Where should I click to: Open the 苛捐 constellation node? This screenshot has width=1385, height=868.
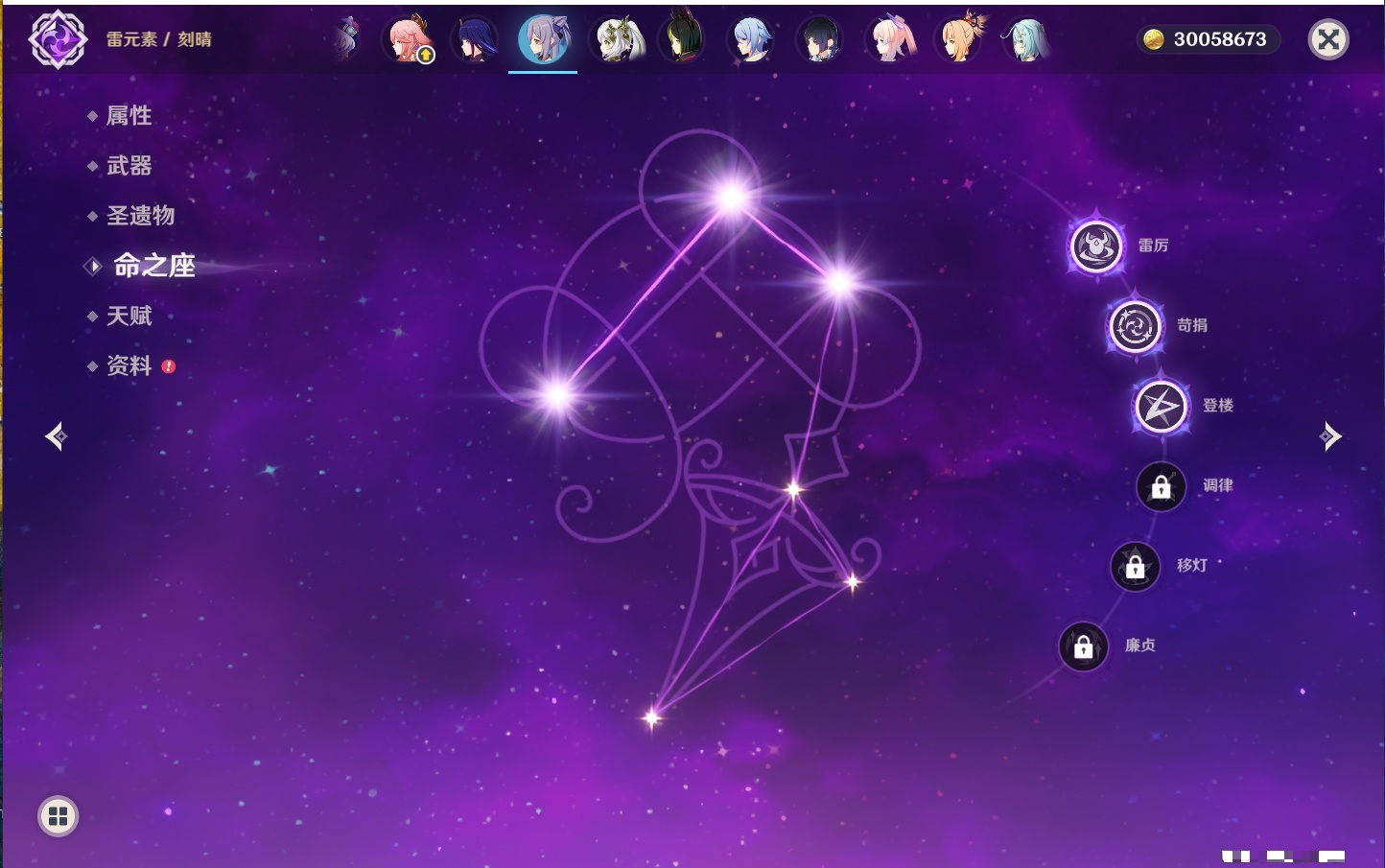1135,326
